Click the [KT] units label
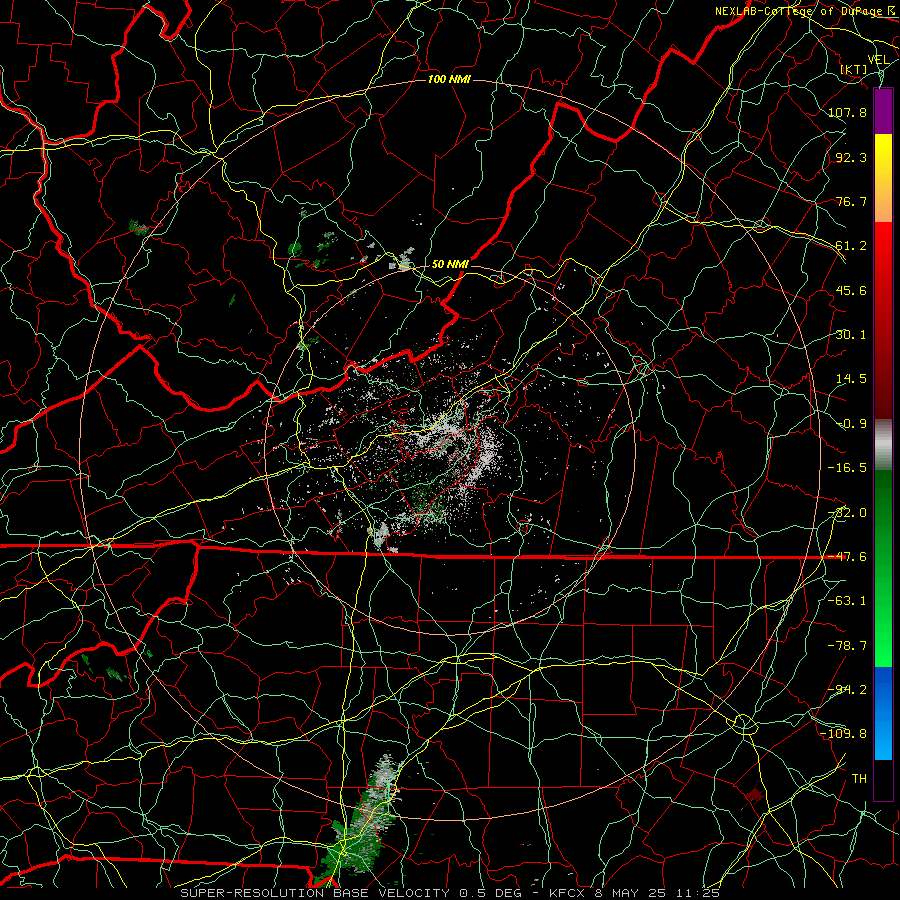The height and width of the screenshot is (900, 900). (854, 69)
